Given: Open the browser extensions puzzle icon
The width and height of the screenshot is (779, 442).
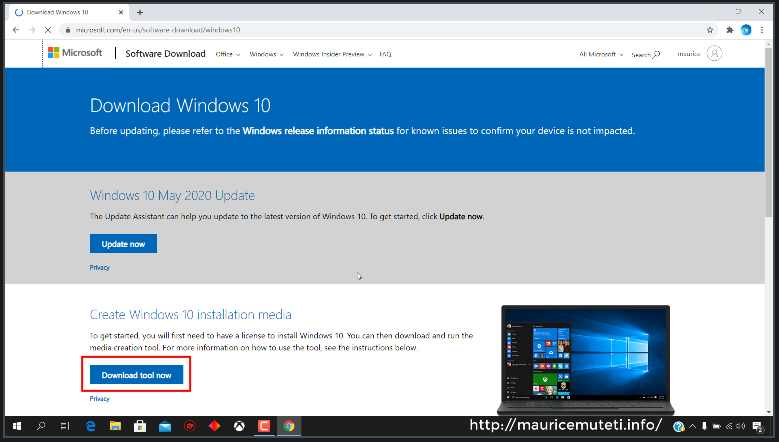Looking at the screenshot, I should click(x=730, y=30).
